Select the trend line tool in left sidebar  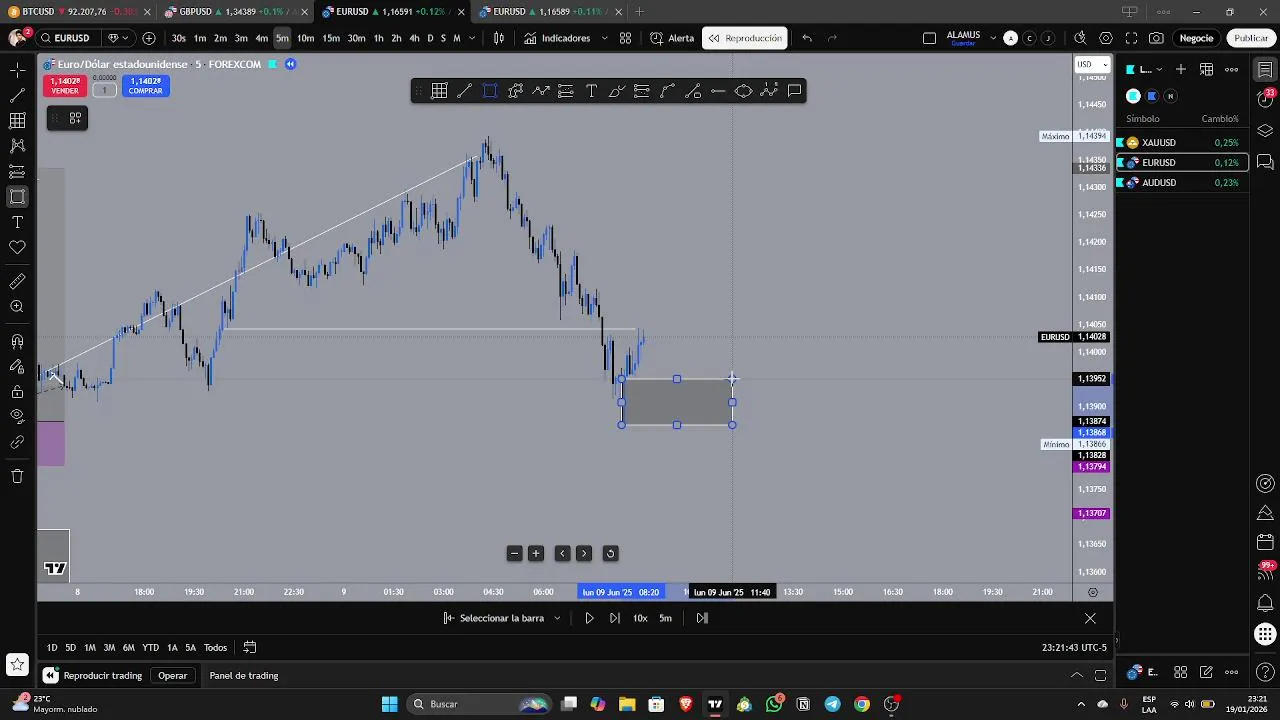click(x=17, y=95)
